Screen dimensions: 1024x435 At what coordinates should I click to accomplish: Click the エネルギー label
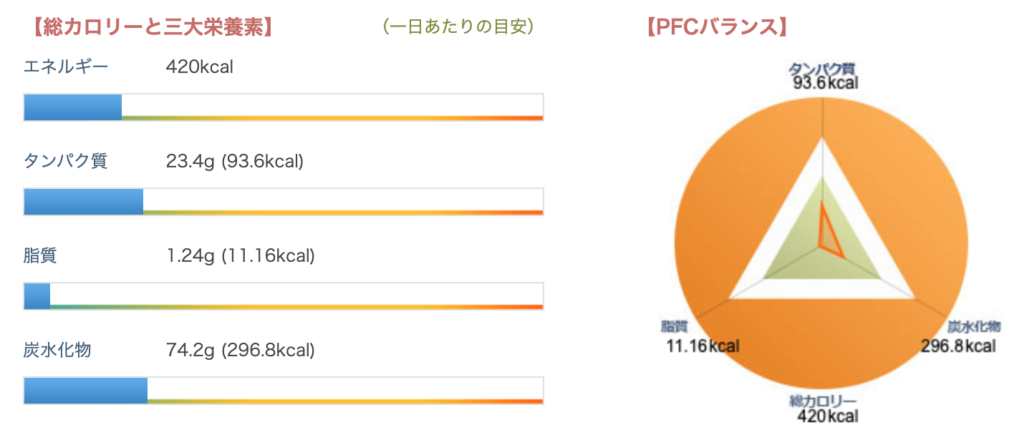click(65, 67)
